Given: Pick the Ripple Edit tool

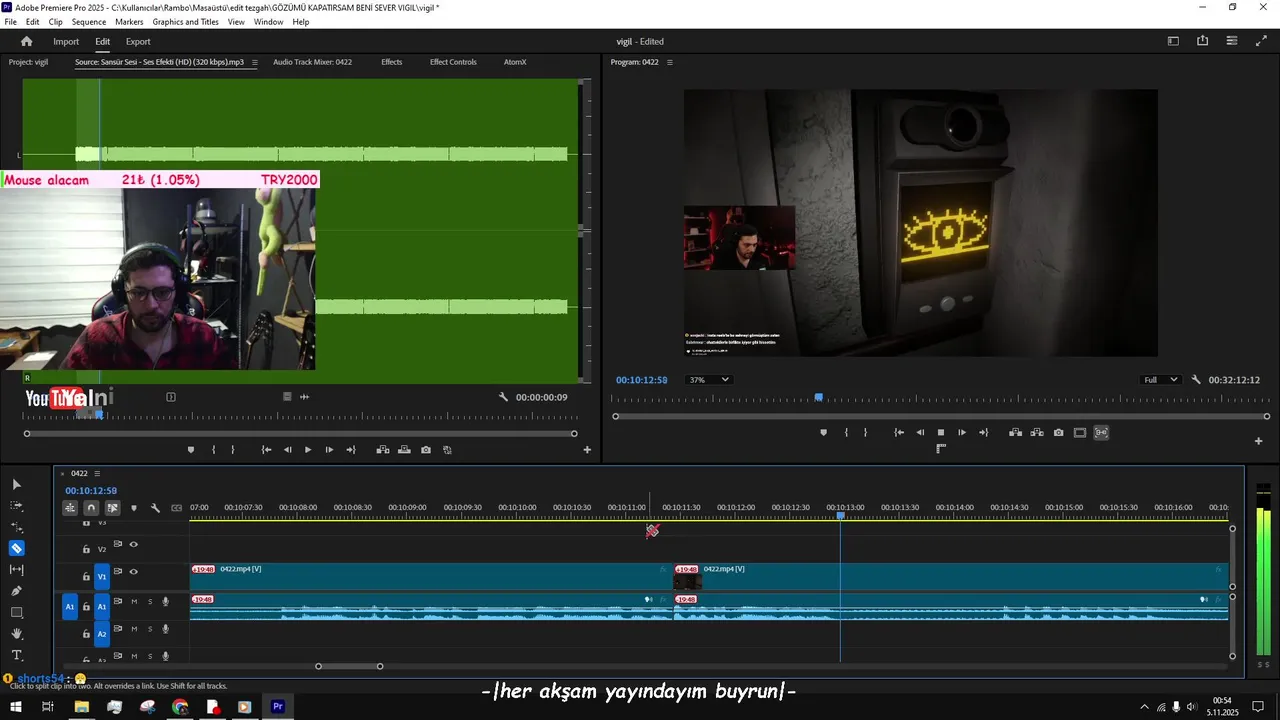Looking at the screenshot, I should (16, 527).
